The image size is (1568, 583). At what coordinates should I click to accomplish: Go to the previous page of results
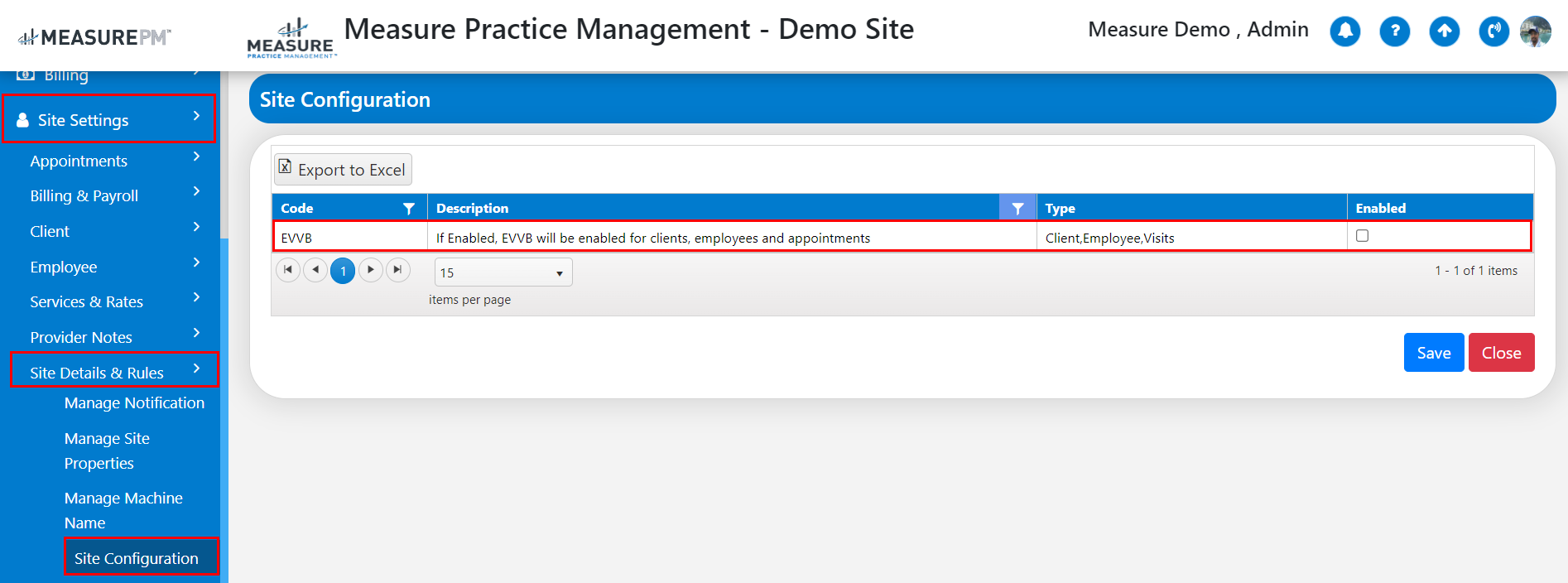(315, 270)
